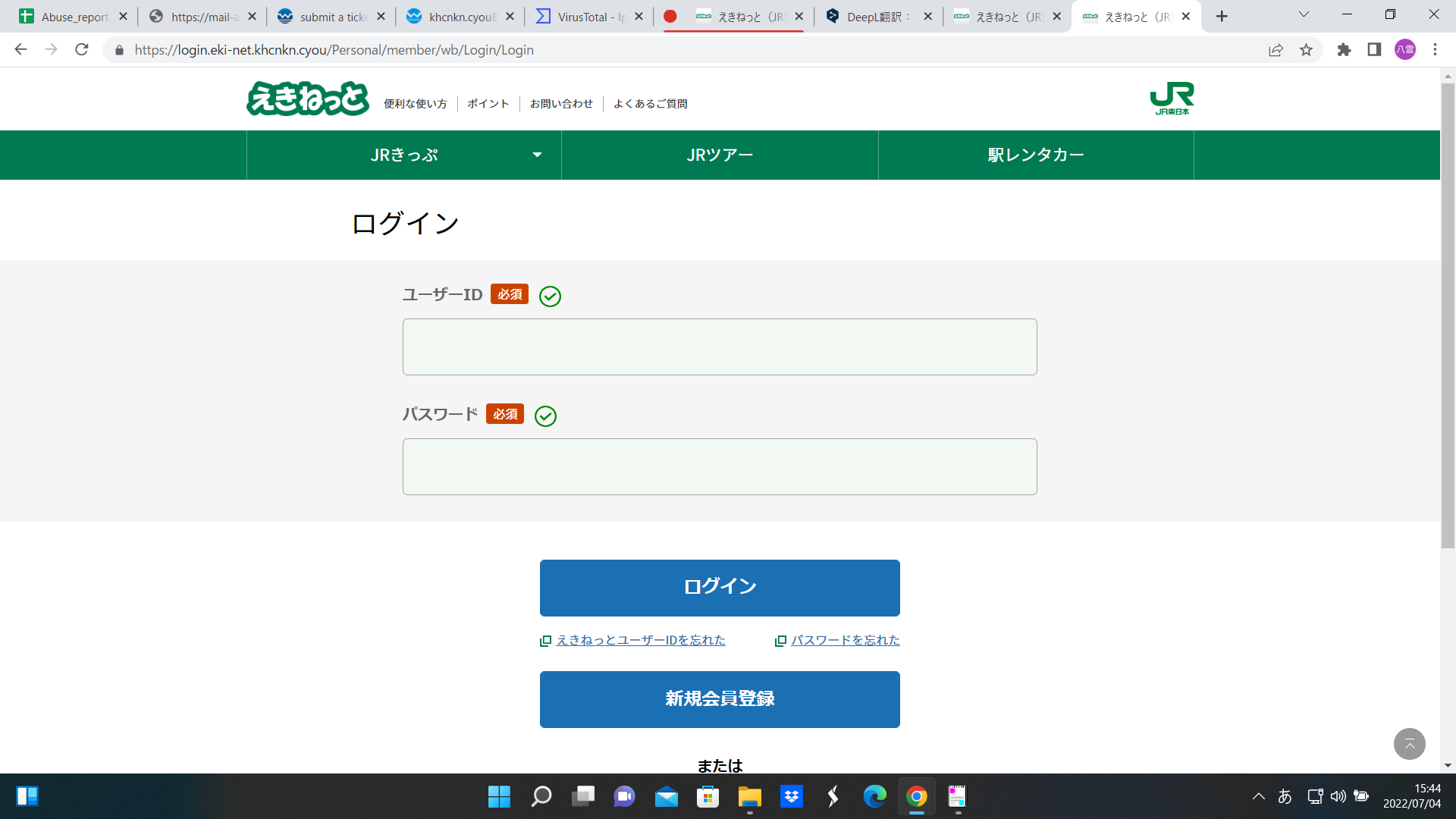Click the えきねっと logo
The width and height of the screenshot is (1456, 819).
(x=307, y=99)
